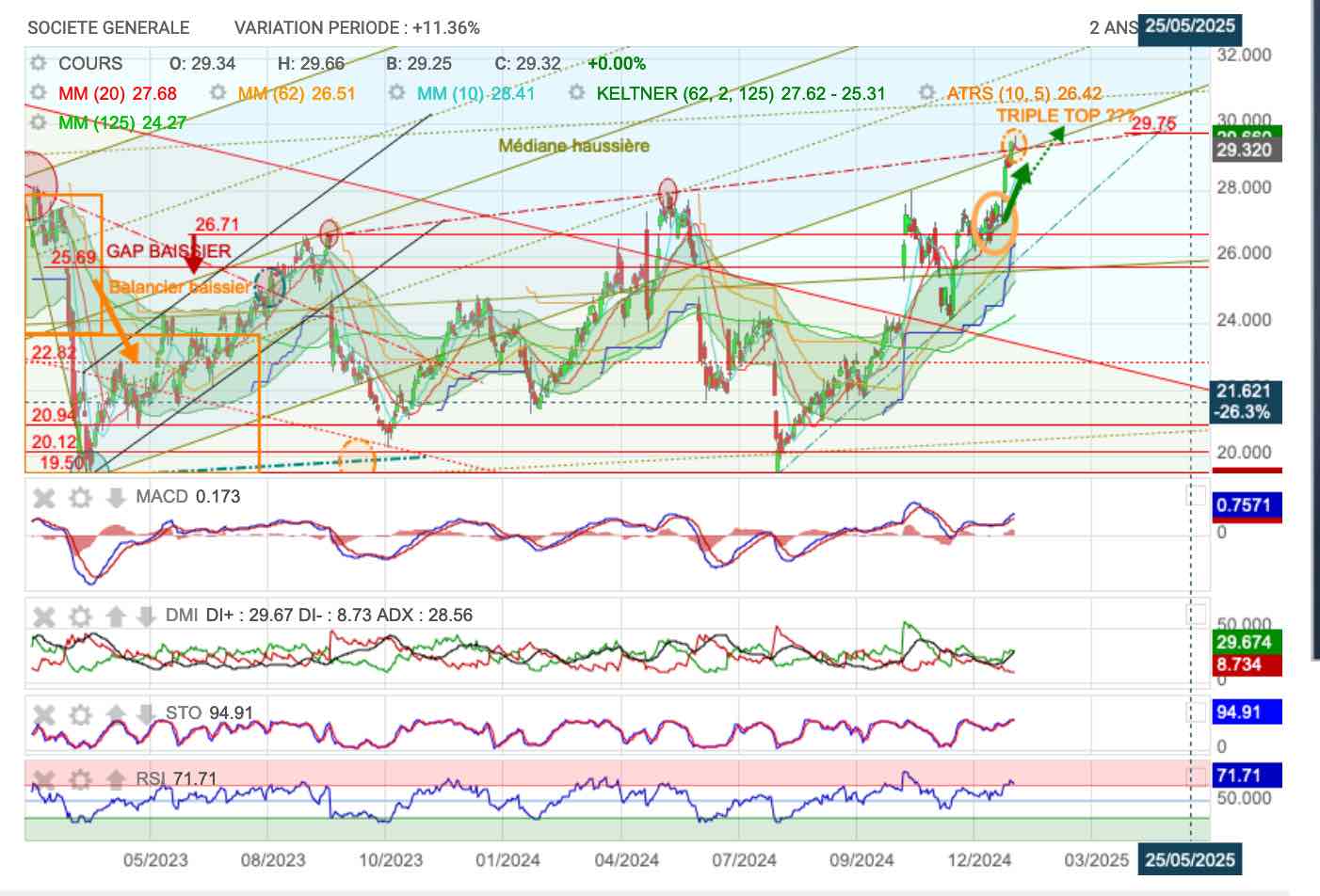This screenshot has width=1320, height=896.
Task: Click the 01/2024 time axis label
Action: [507, 860]
